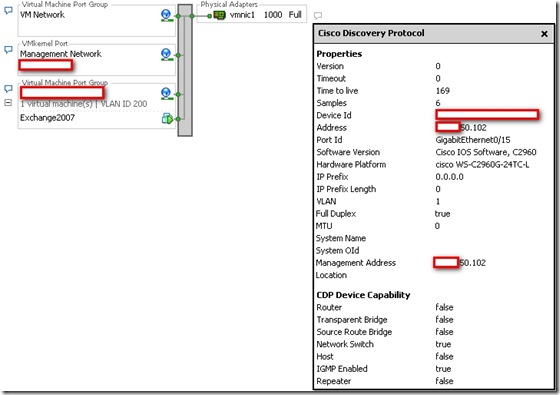Click the System Name property label
The height and width of the screenshot is (395, 560).
[341, 238]
